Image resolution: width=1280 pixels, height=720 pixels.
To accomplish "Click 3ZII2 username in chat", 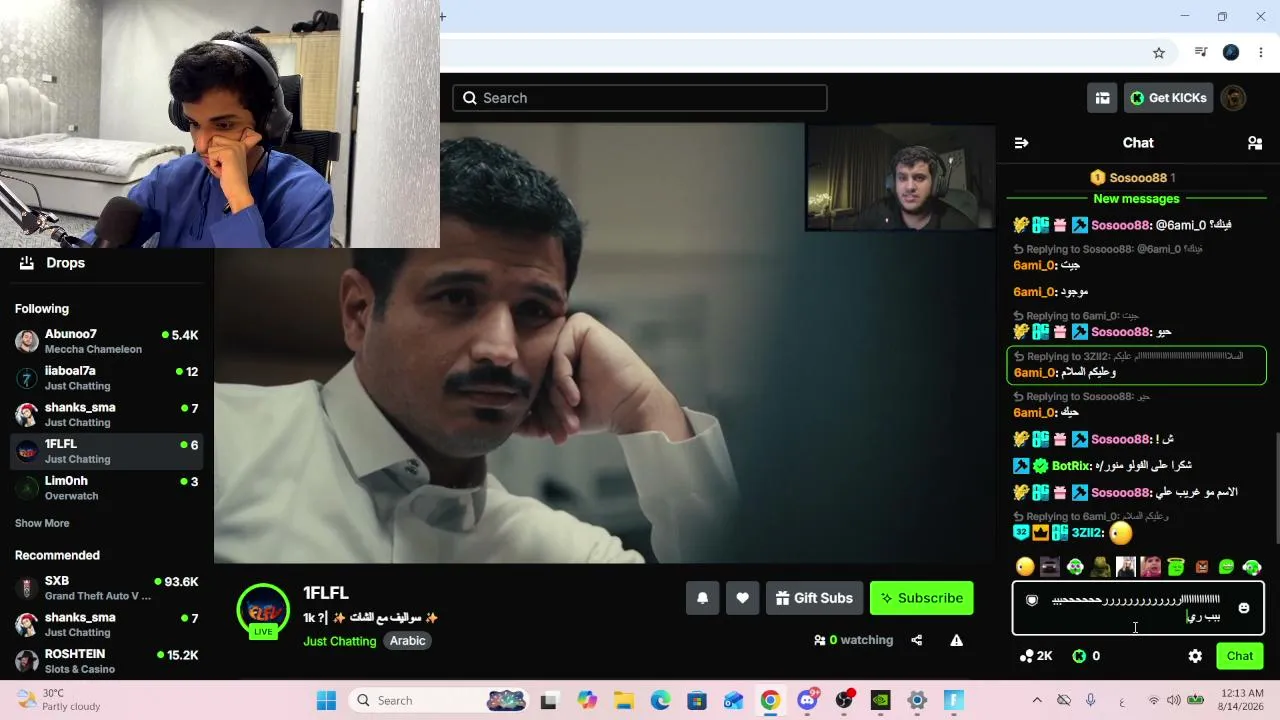I will [x=1087, y=533].
